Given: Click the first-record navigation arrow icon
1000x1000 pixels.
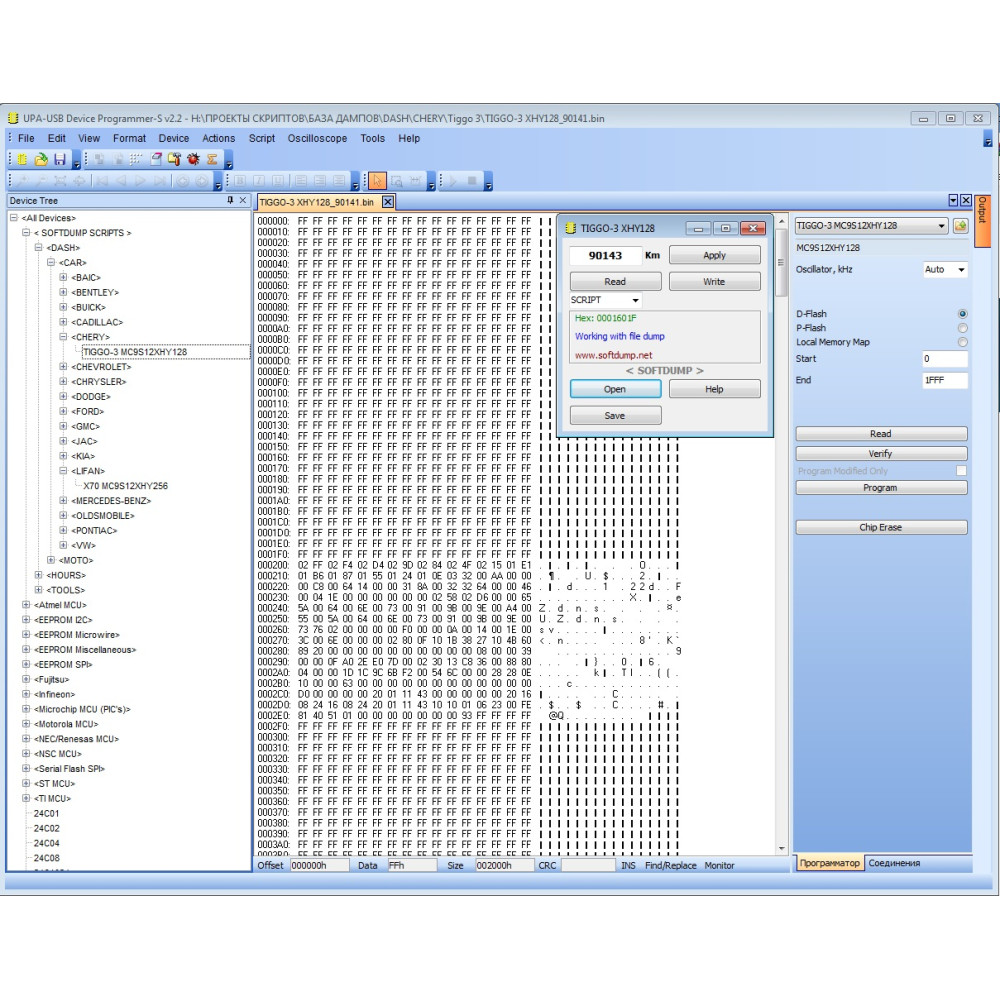Looking at the screenshot, I should tap(101, 181).
